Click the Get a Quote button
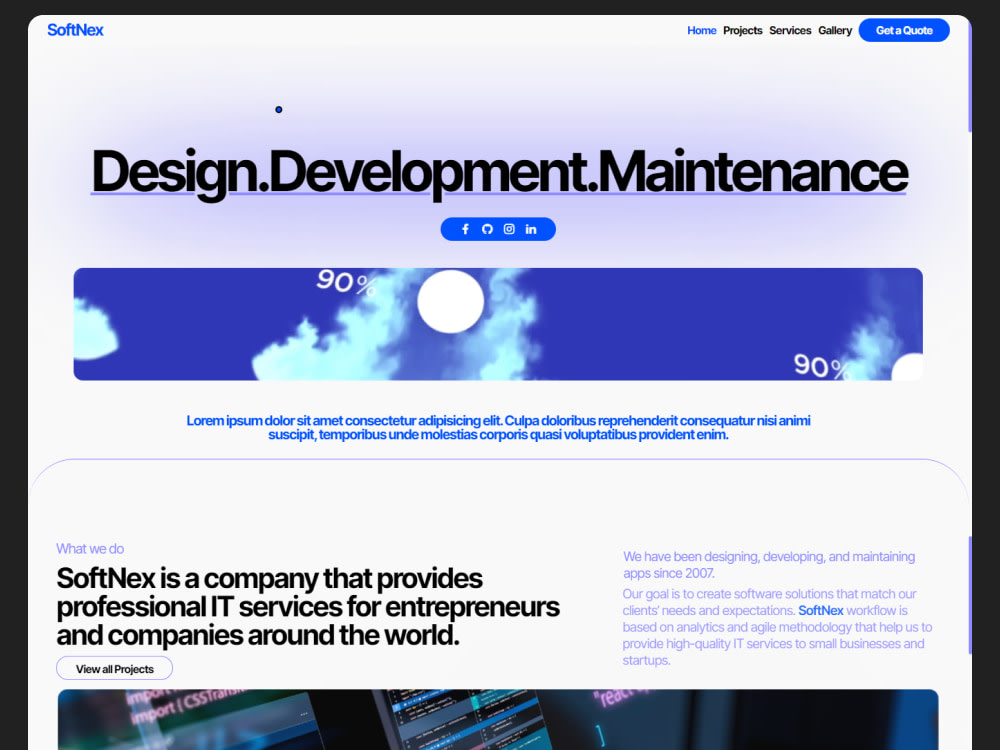Image resolution: width=1000 pixels, height=750 pixels. pyautogui.click(x=903, y=30)
